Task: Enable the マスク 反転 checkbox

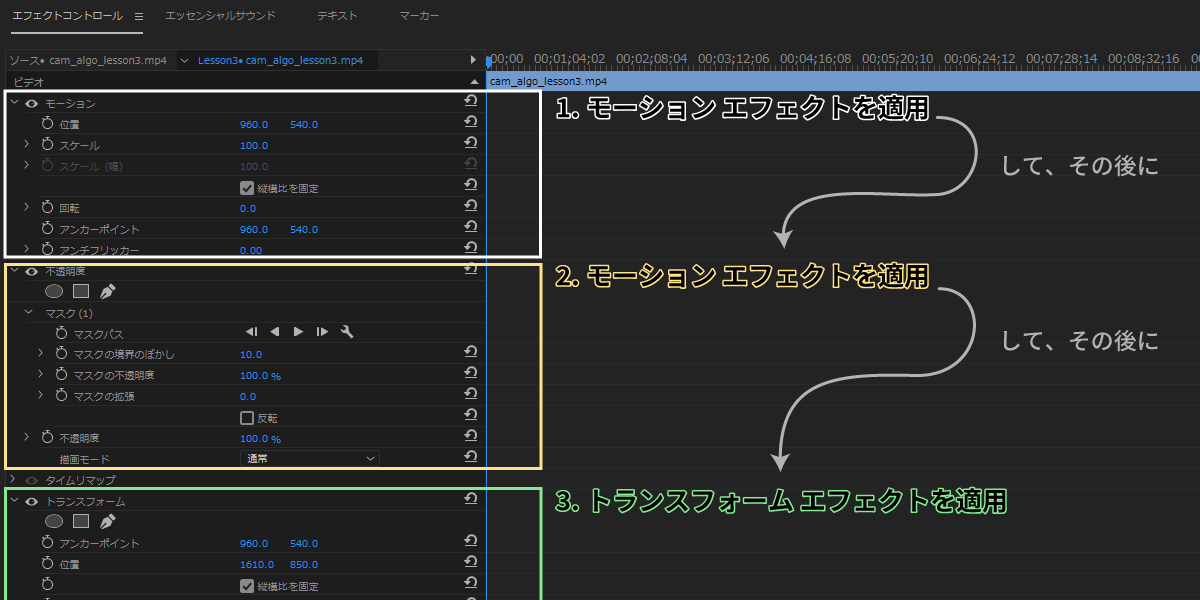Action: point(247,418)
